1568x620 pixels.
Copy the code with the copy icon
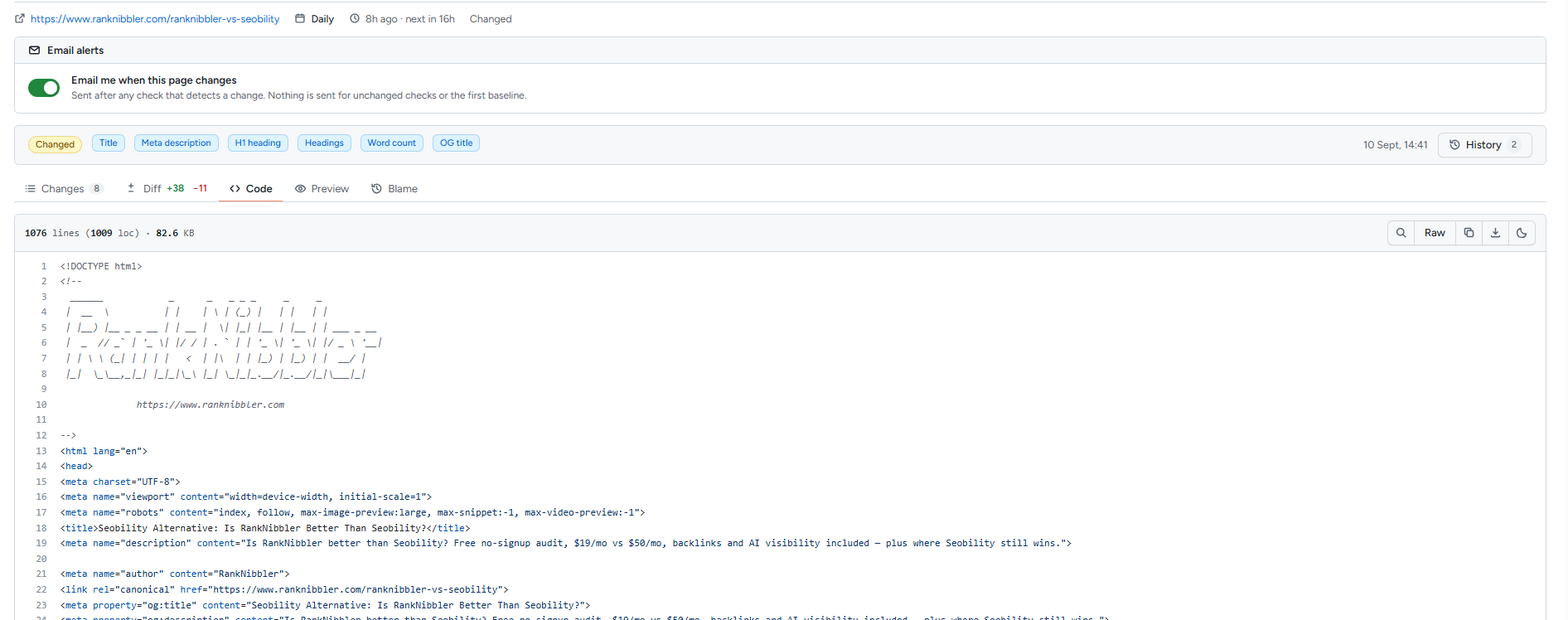[1469, 233]
